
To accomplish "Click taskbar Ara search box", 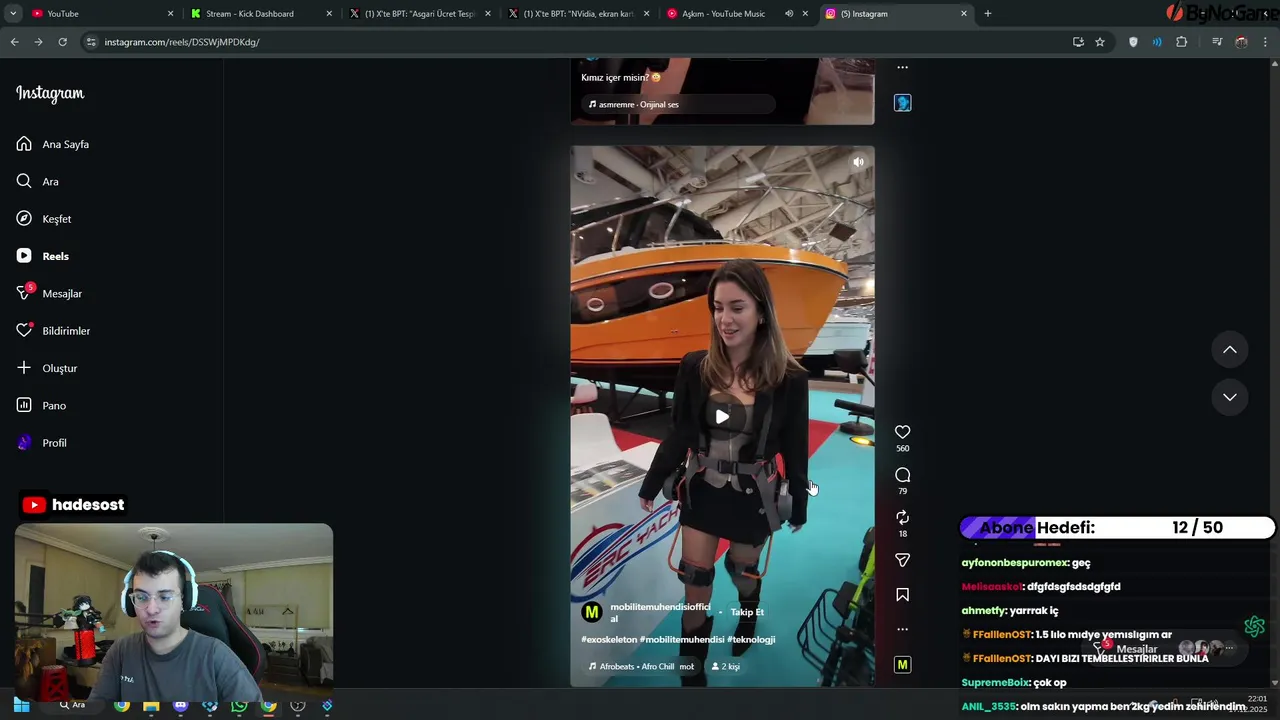I will [73, 705].
